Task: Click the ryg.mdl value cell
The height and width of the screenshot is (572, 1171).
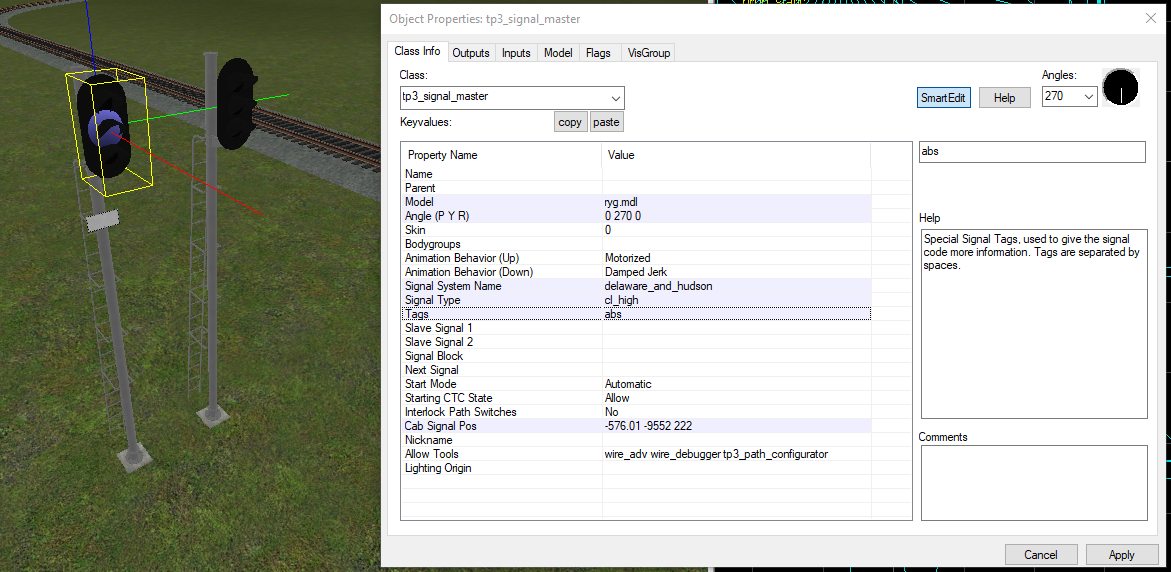Action: click(x=736, y=202)
